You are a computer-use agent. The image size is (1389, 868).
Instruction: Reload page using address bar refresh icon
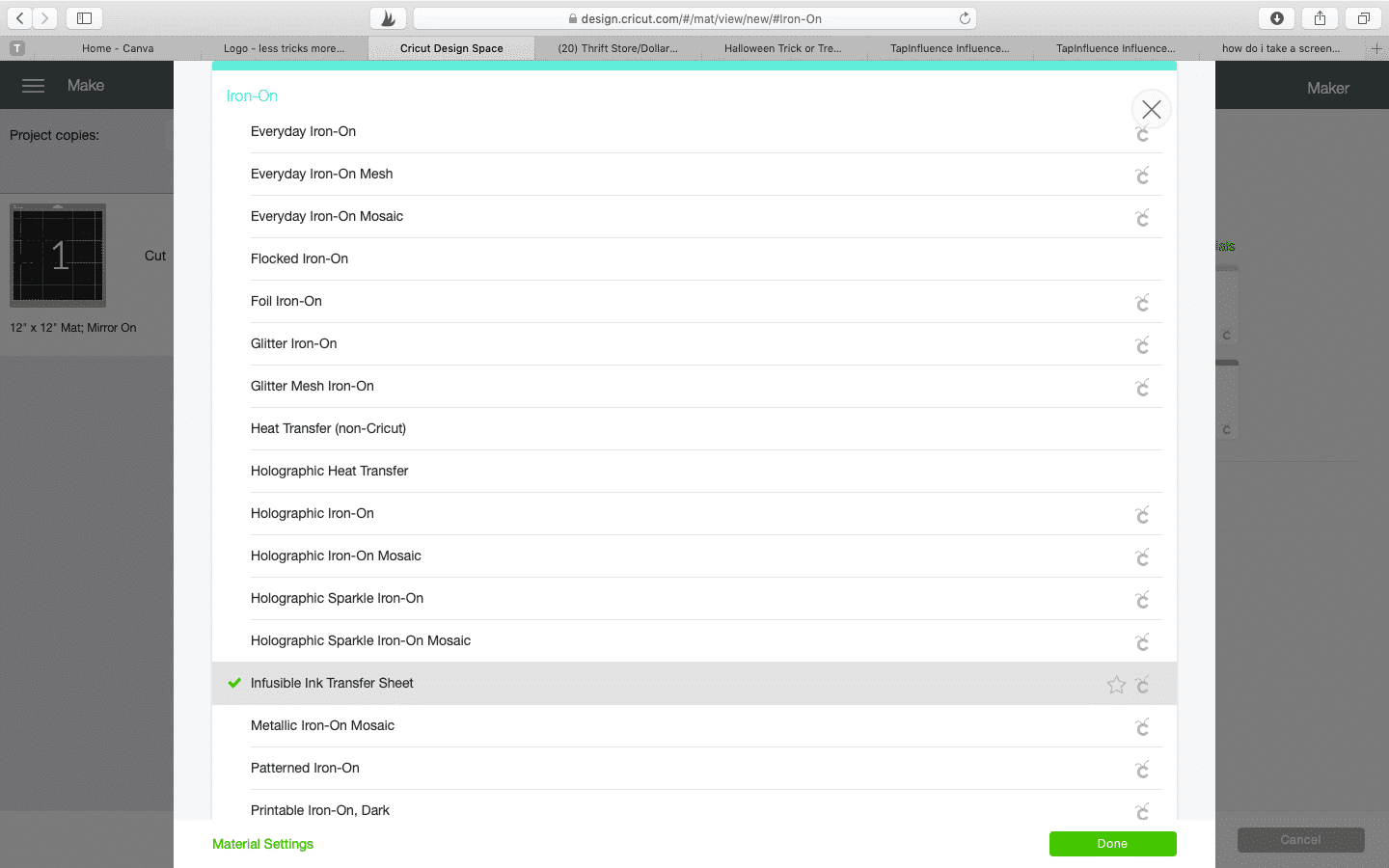point(965,18)
